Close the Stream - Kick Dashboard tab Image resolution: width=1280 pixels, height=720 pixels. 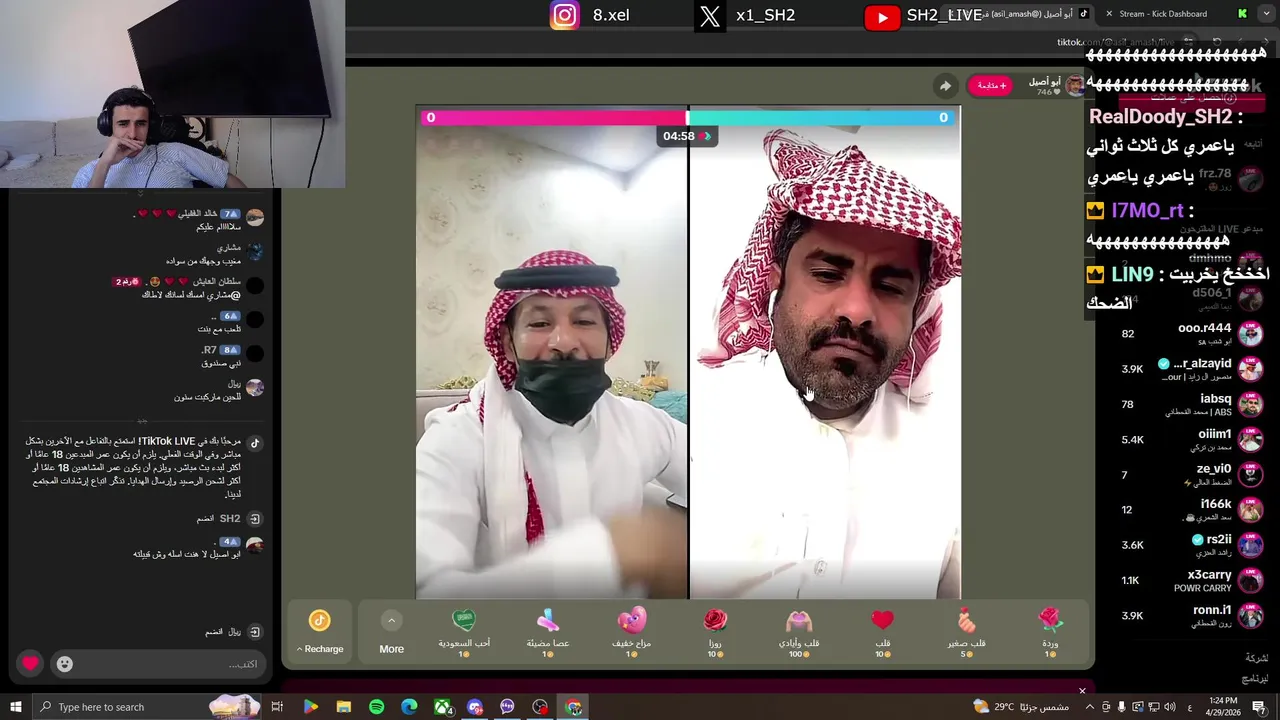click(1109, 14)
